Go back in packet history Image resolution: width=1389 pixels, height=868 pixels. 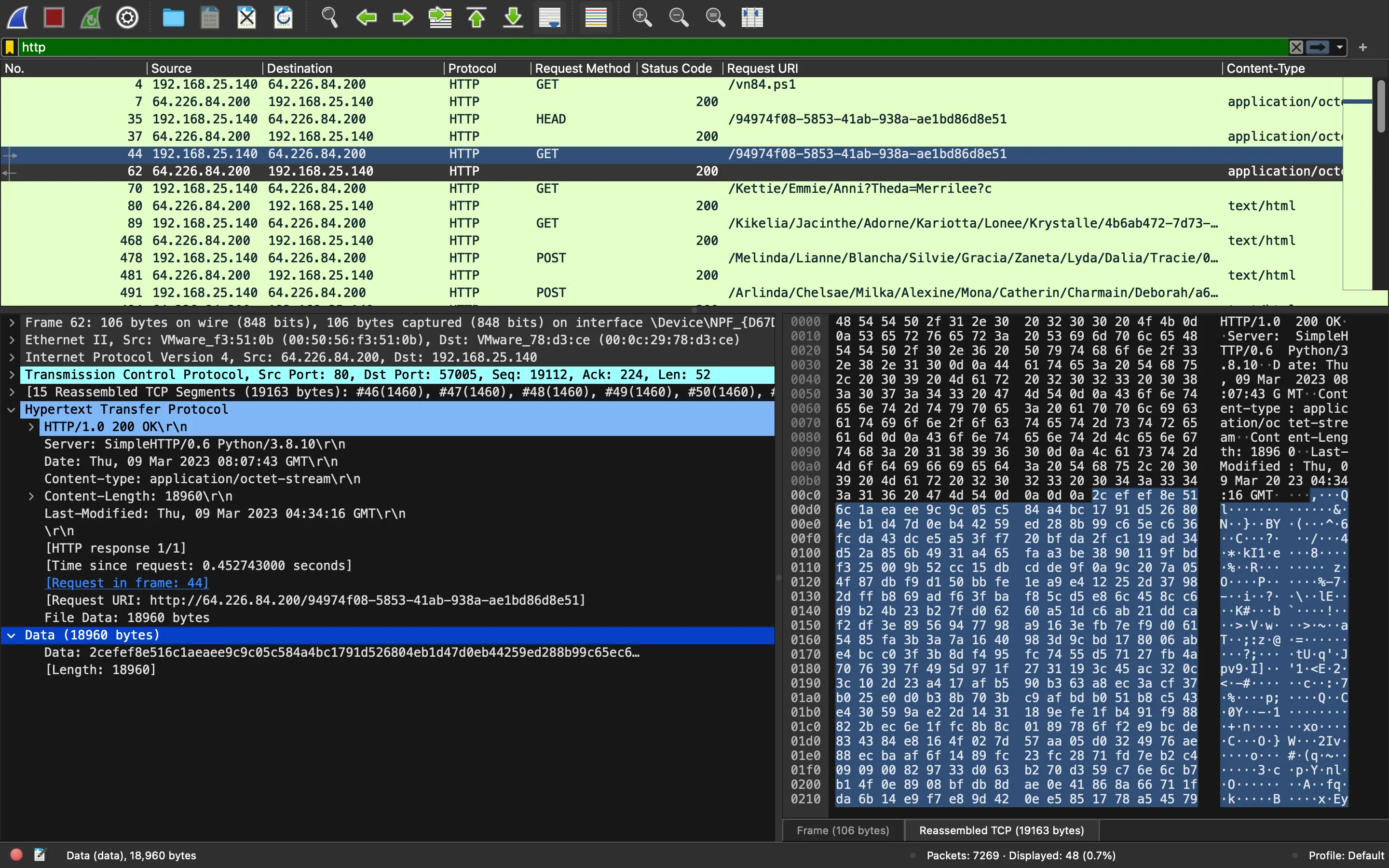click(366, 17)
